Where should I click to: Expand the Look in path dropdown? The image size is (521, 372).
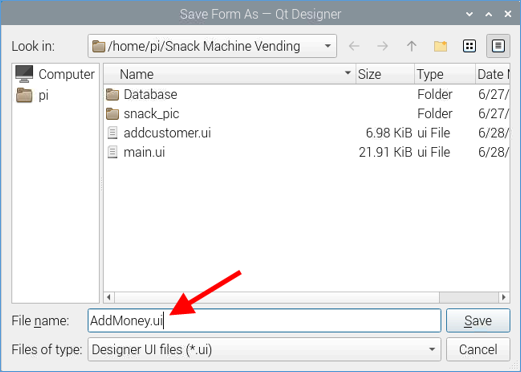(328, 46)
